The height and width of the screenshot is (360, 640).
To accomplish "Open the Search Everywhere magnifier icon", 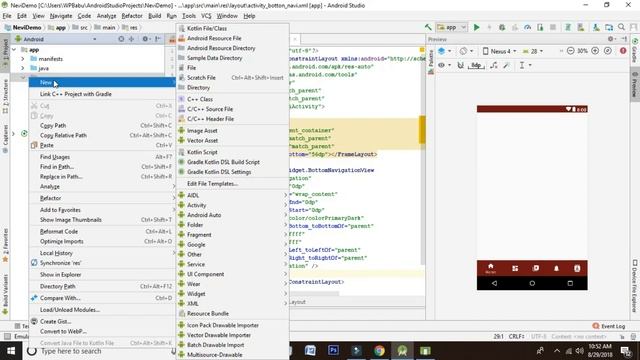I will tap(621, 27).
